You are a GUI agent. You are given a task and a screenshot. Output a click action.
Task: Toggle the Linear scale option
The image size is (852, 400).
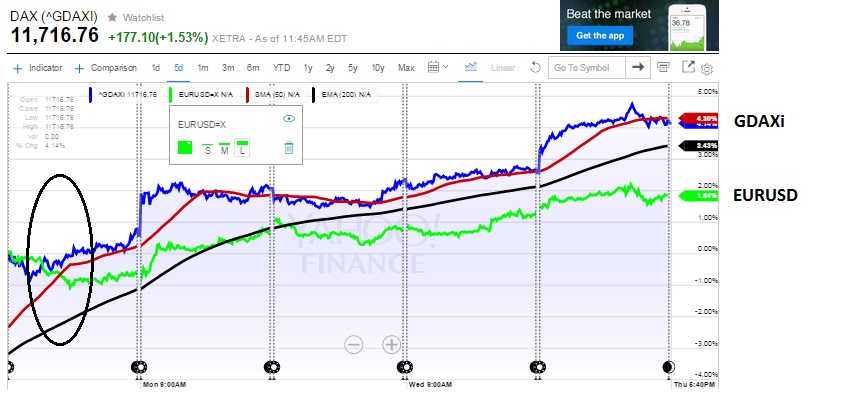pos(503,68)
